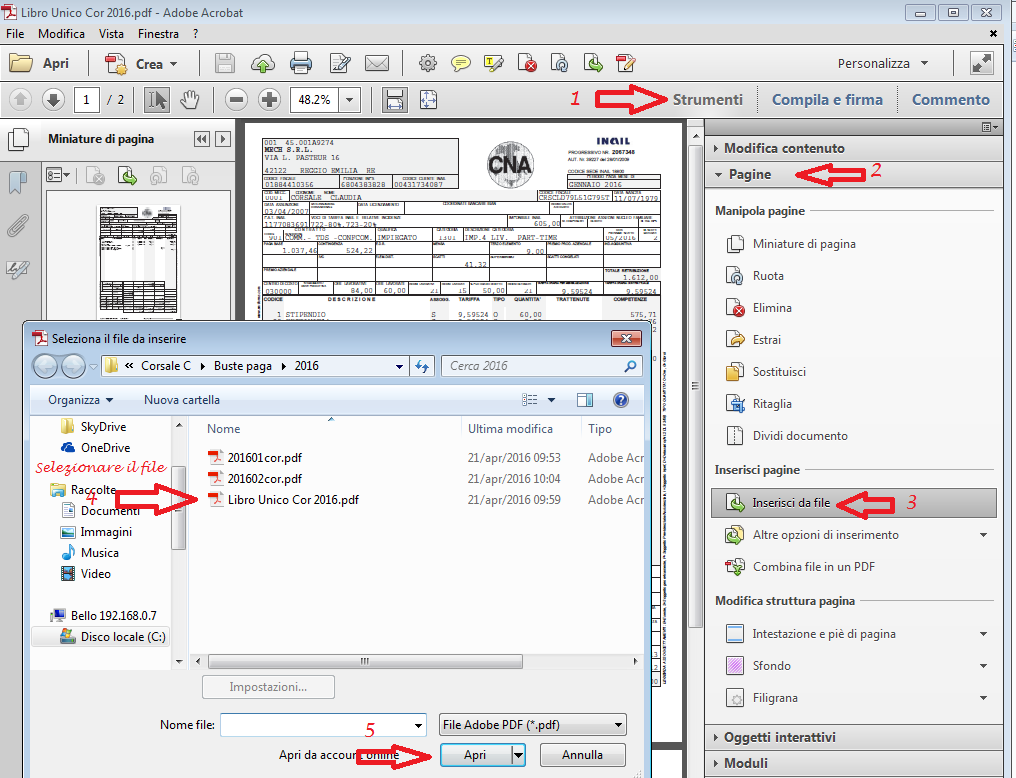The image size is (1016, 778).
Task: Select the Hand pan tool
Action: pyautogui.click(x=189, y=99)
